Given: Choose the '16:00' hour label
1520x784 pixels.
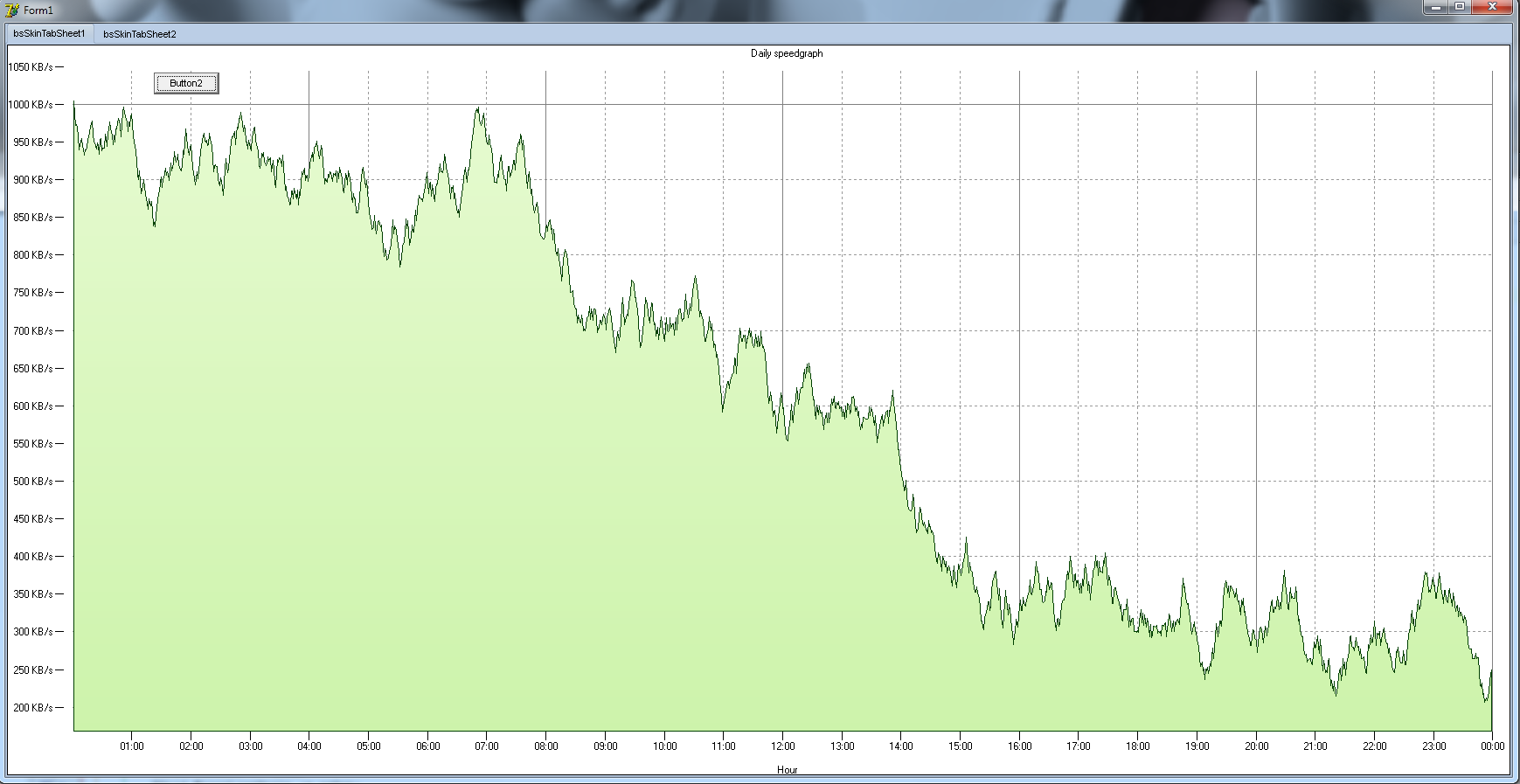Looking at the screenshot, I should tap(1020, 746).
